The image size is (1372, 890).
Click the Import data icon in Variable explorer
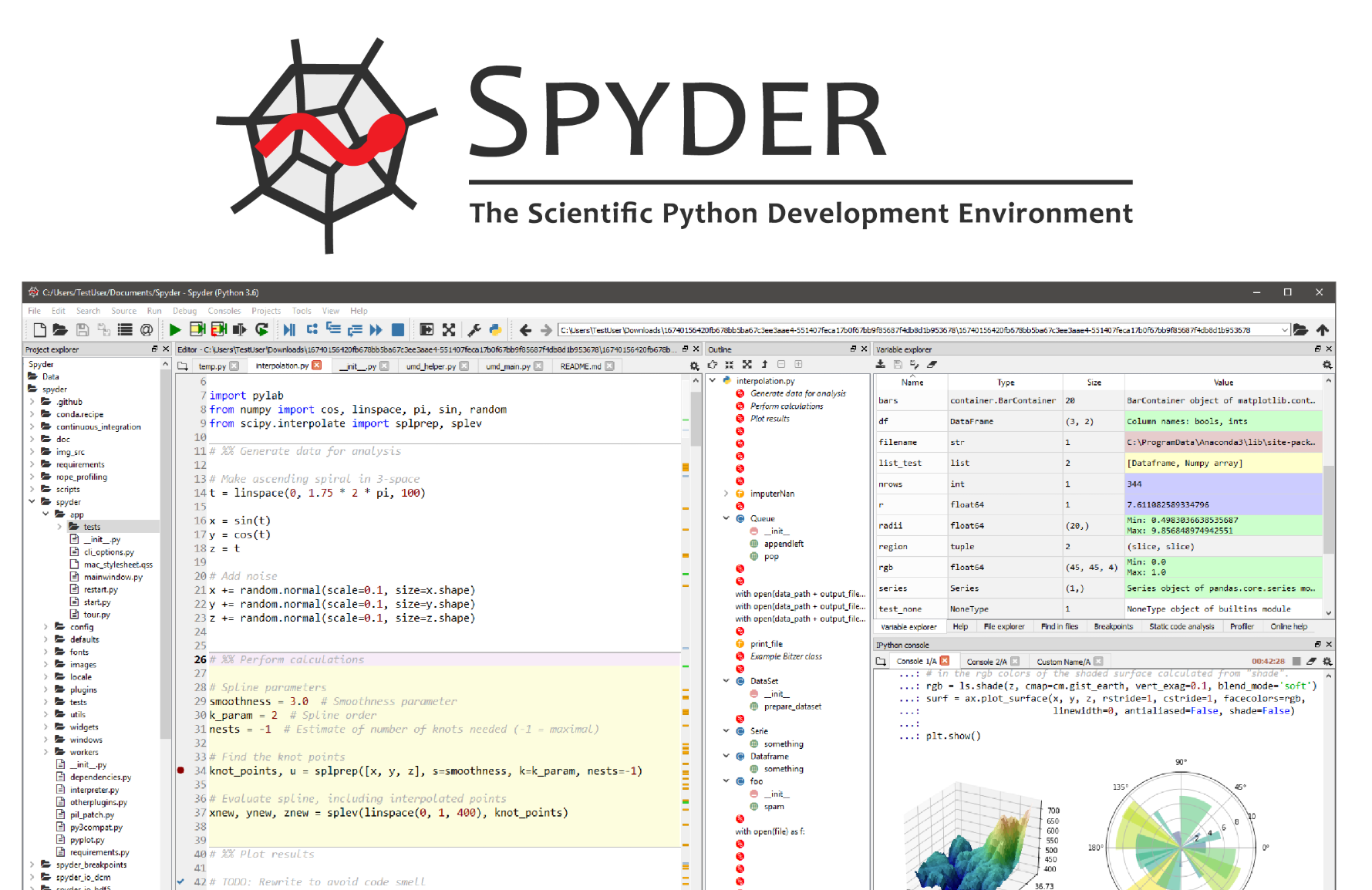(x=880, y=365)
